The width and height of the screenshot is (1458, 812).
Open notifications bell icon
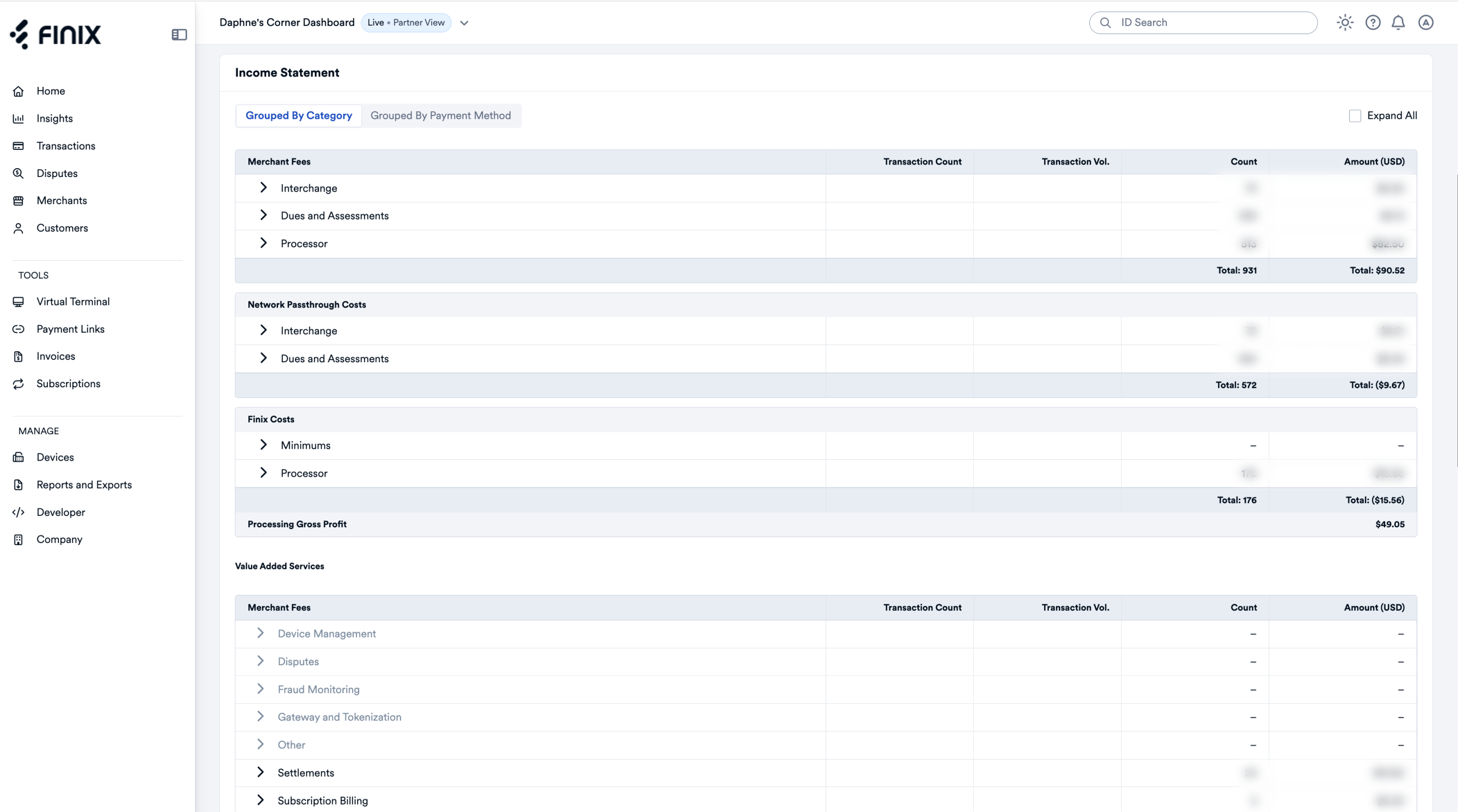[x=1398, y=22]
